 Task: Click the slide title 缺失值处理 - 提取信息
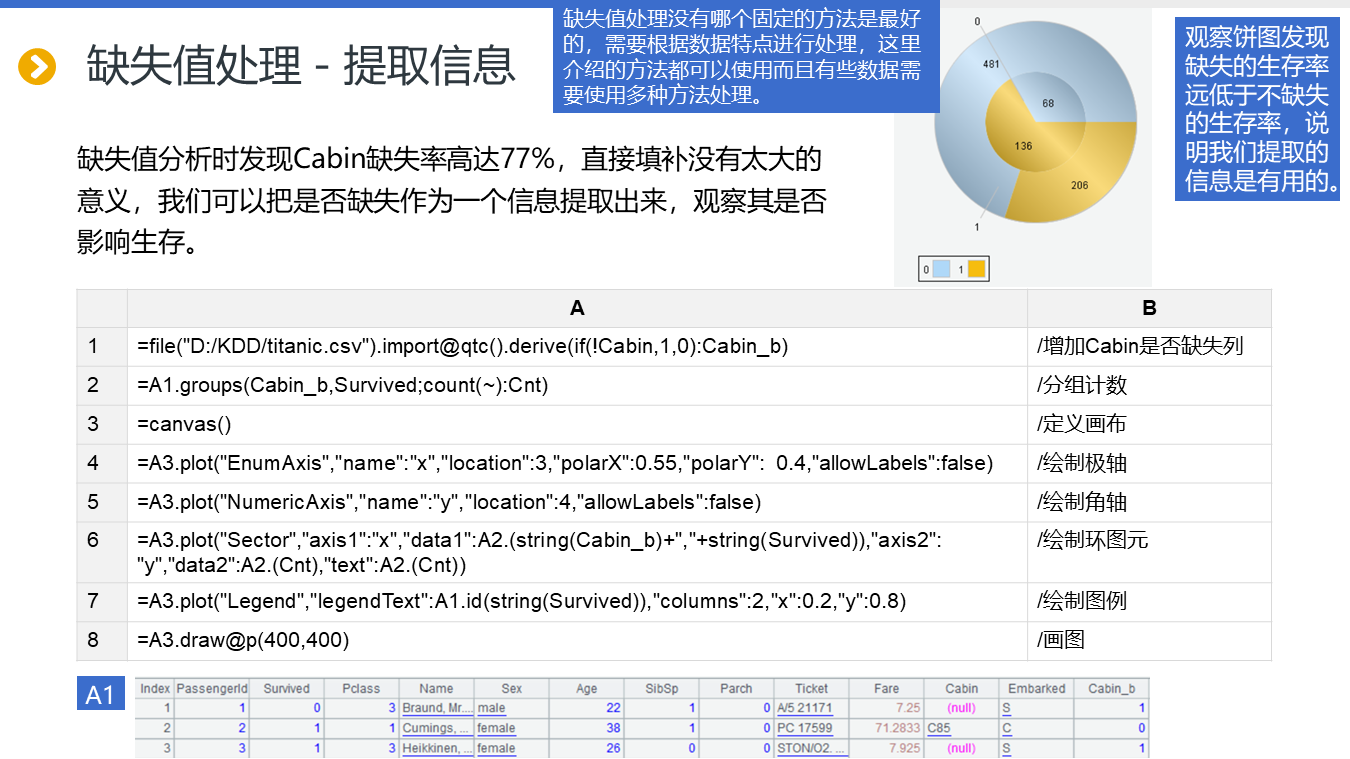[x=301, y=66]
